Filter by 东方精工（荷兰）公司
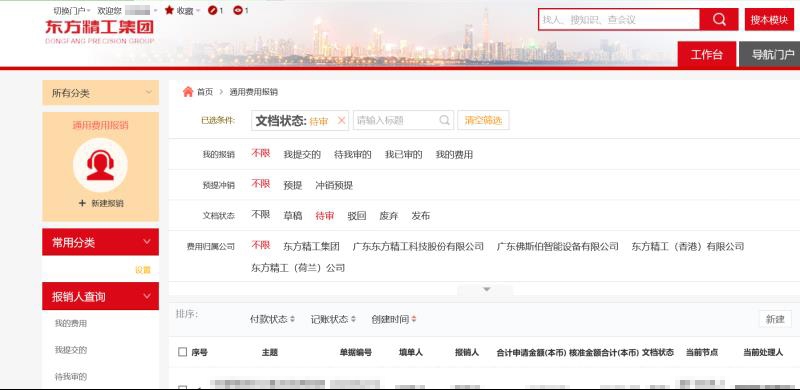Viewport: 800px width, 390px height. coord(298,268)
